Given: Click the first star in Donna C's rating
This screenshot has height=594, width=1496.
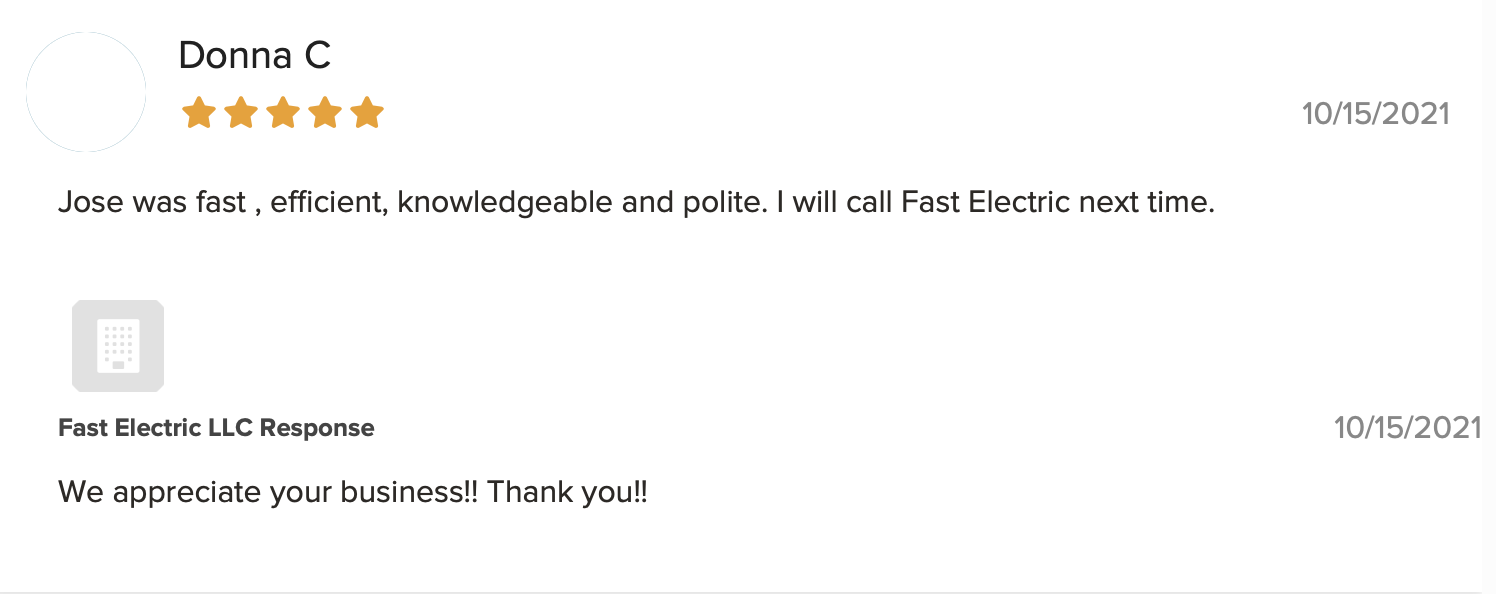Looking at the screenshot, I should click(x=199, y=113).
